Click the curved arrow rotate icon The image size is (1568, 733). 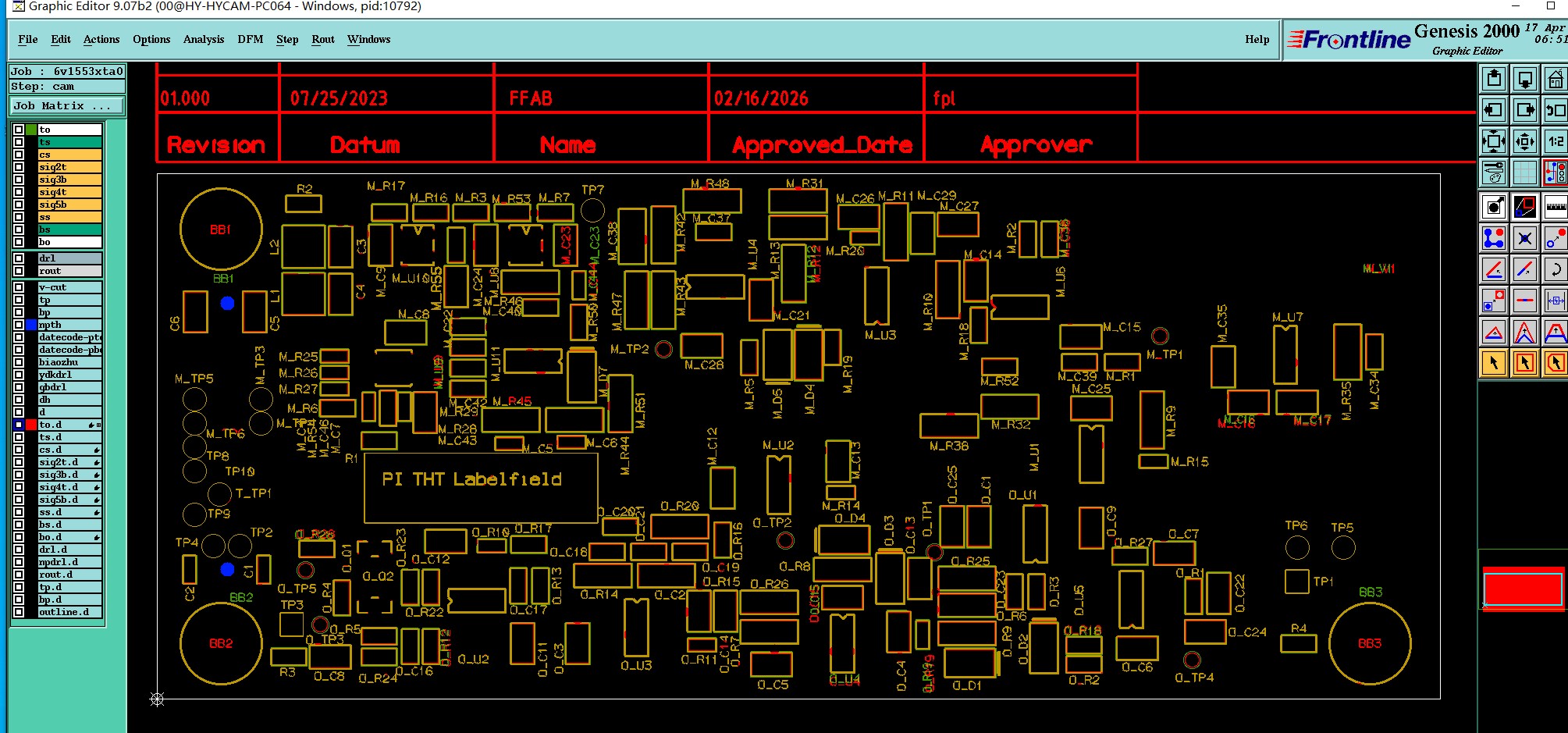[x=1556, y=269]
